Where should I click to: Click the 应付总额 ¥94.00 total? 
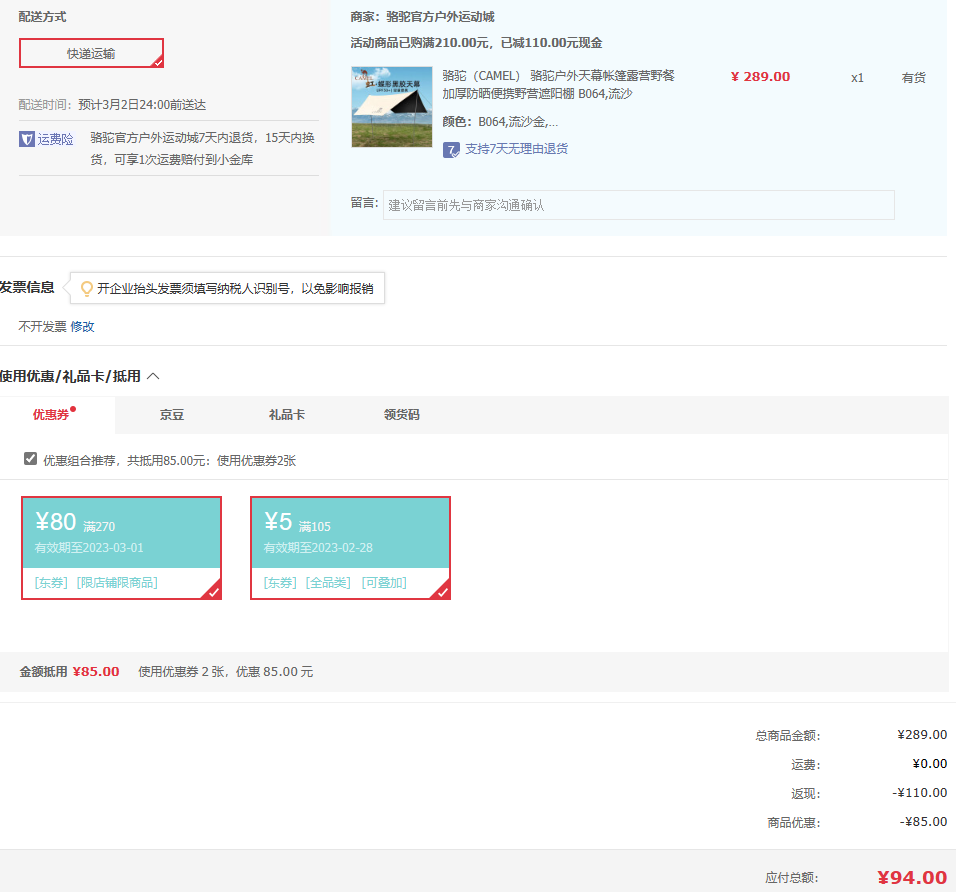(912, 877)
